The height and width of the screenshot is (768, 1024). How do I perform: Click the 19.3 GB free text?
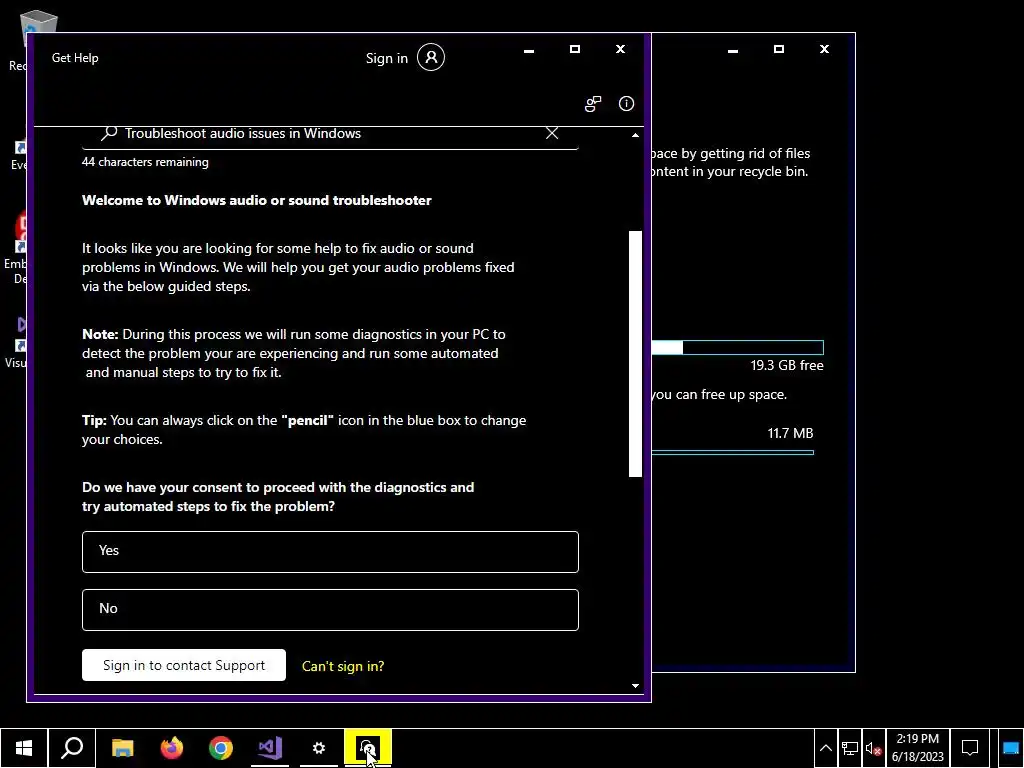(x=787, y=366)
